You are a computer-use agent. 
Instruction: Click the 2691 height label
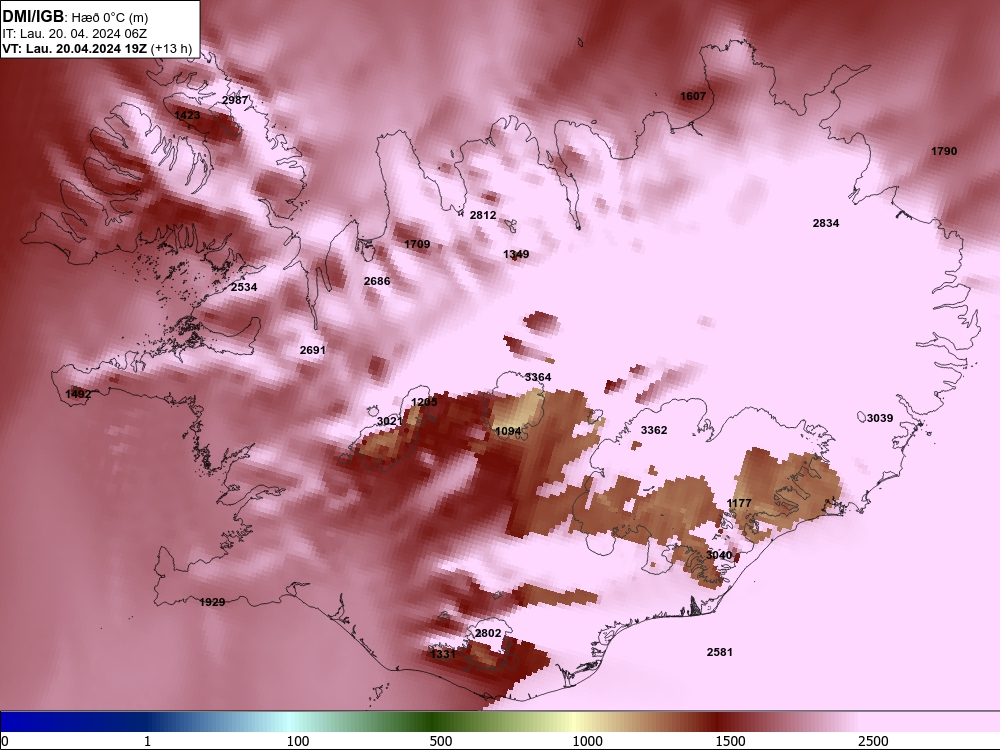(312, 350)
